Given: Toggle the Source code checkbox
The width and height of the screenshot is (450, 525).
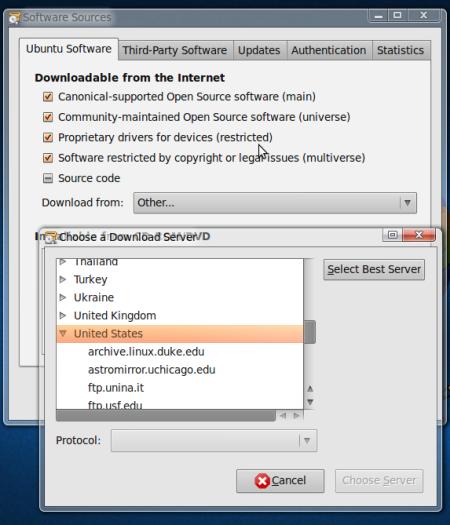Looking at the screenshot, I should tap(48, 178).
